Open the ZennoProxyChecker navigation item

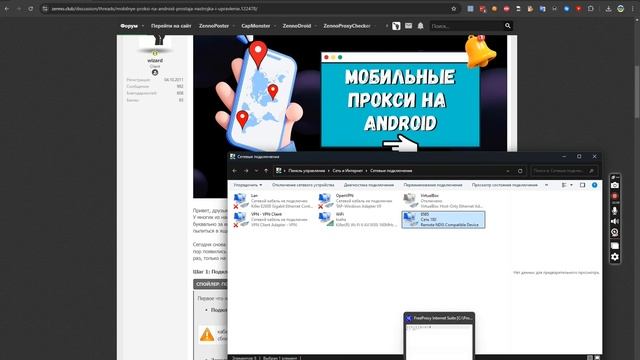[x=347, y=26]
